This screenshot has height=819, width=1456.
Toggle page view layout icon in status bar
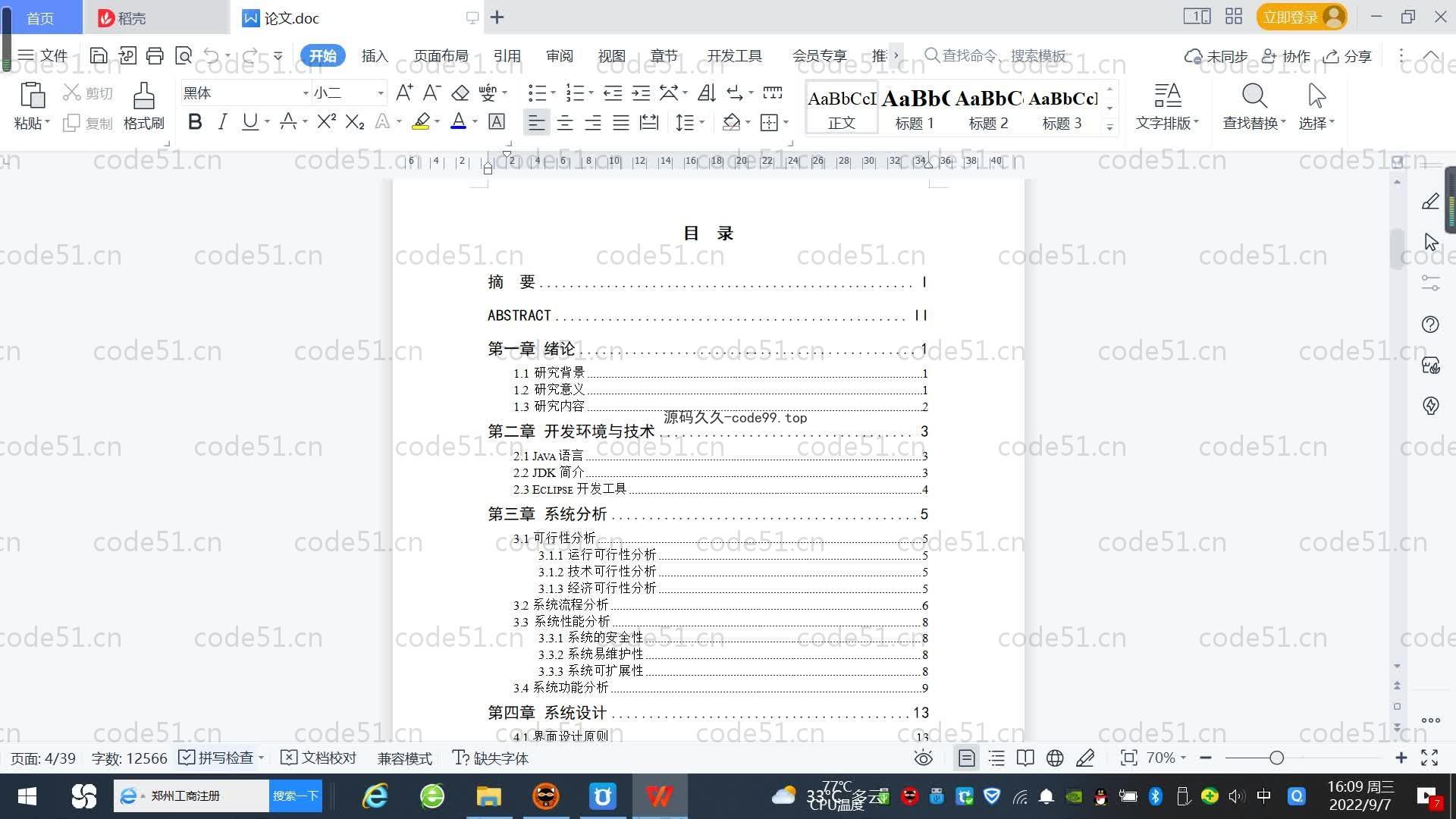click(x=967, y=758)
